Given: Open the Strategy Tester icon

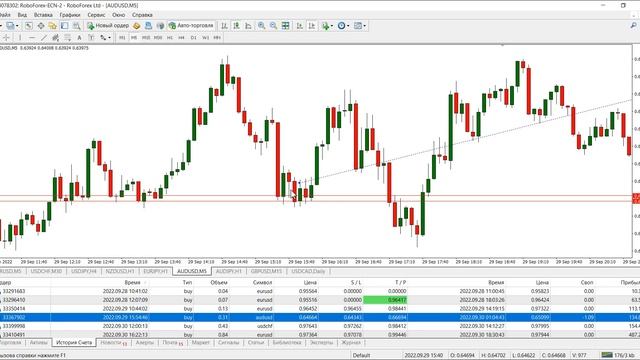Looking at the screenshot, I should pos(76,26).
